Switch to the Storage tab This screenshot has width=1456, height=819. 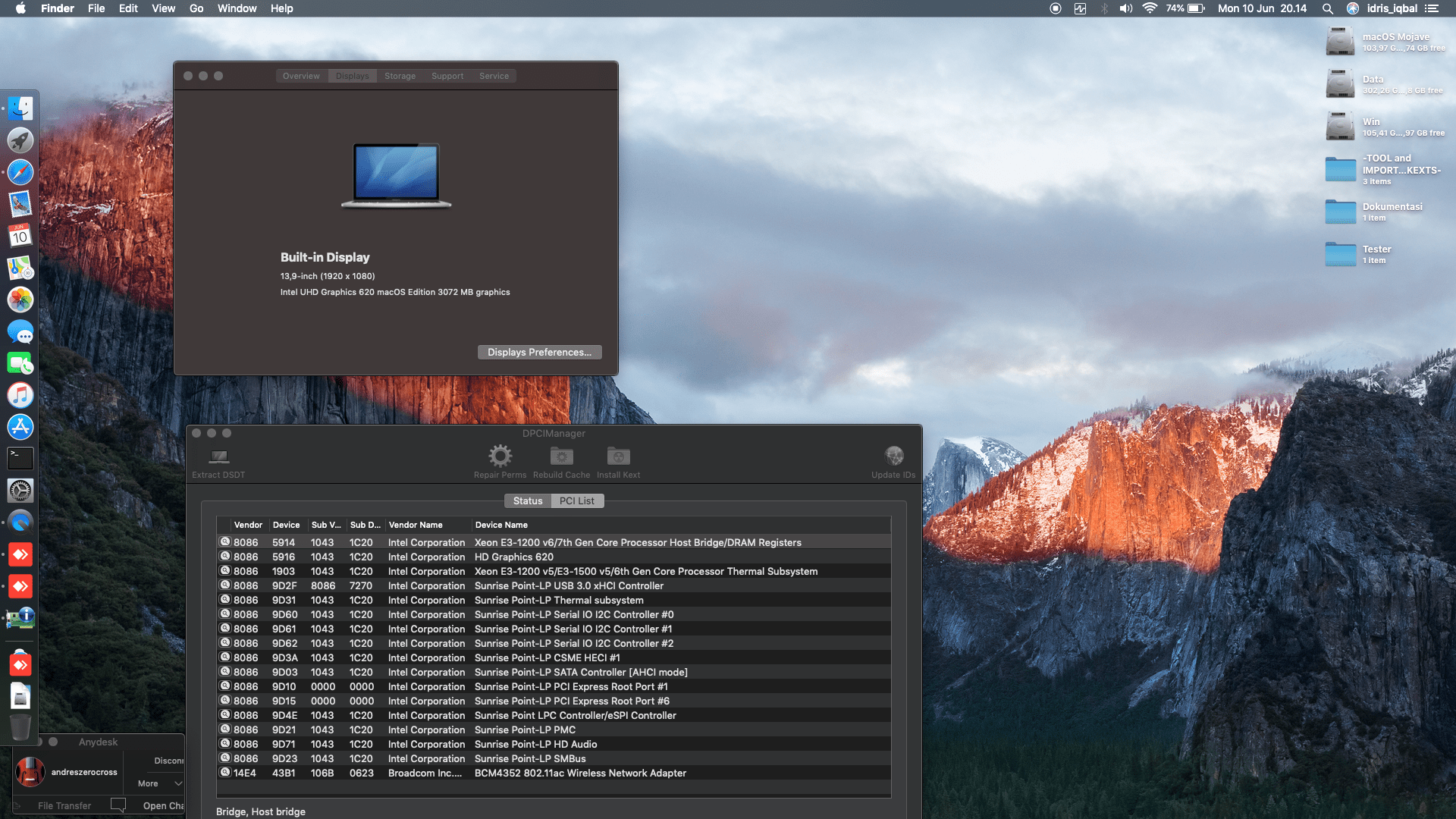[400, 75]
